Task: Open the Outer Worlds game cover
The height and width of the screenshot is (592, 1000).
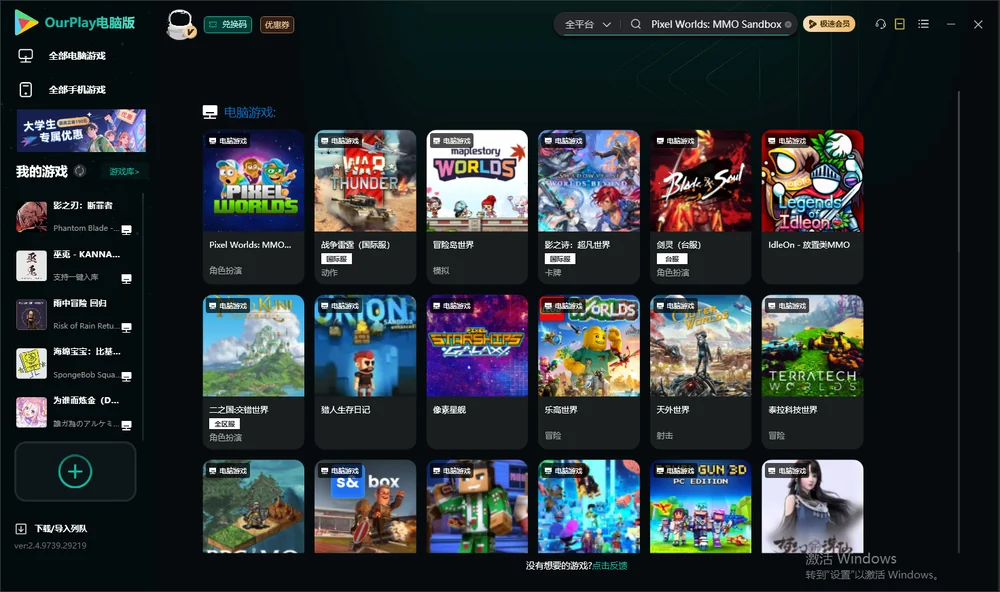Action: (x=701, y=346)
